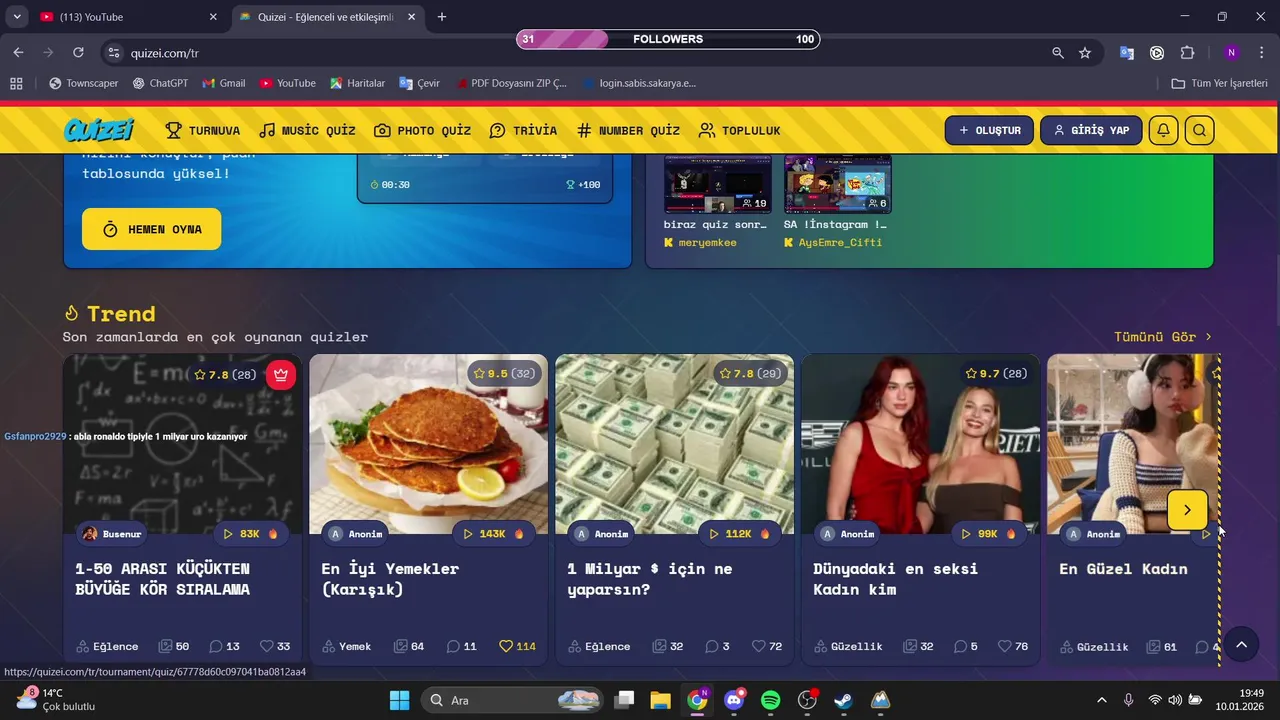The image size is (1280, 720).
Task: Show hidden system tray icons
Action: 1102,700
